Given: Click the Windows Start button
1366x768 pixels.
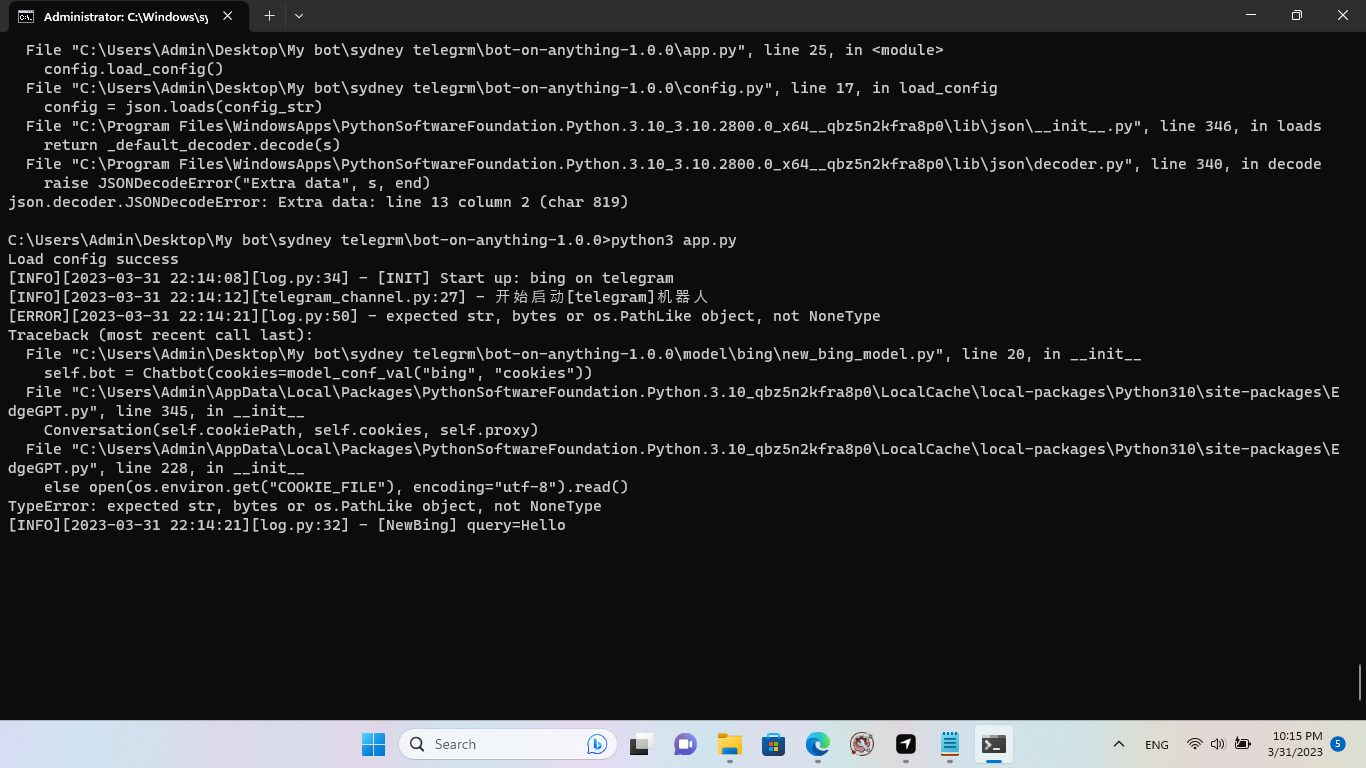Looking at the screenshot, I should click(373, 744).
